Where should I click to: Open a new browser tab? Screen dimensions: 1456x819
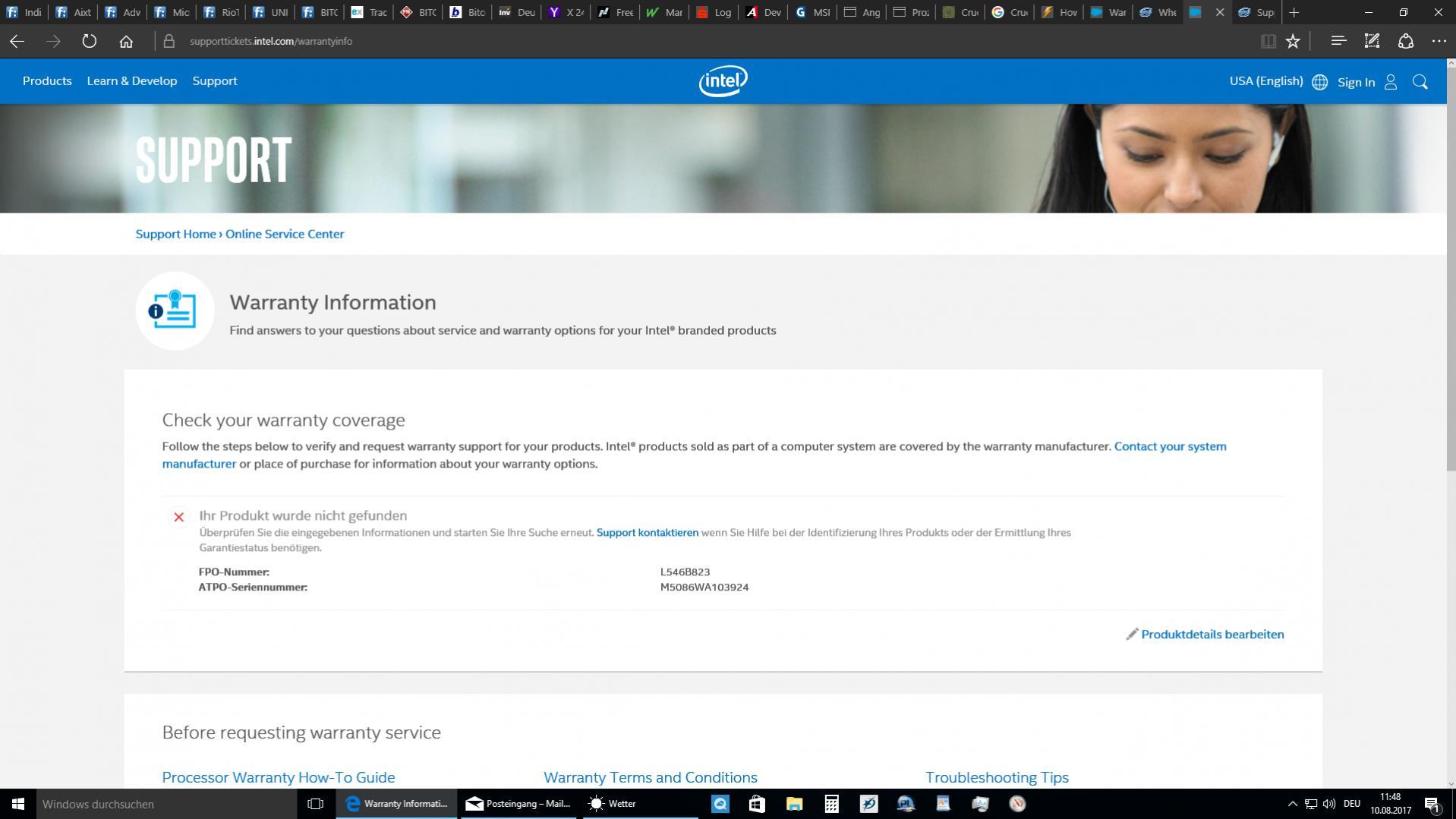(1294, 12)
